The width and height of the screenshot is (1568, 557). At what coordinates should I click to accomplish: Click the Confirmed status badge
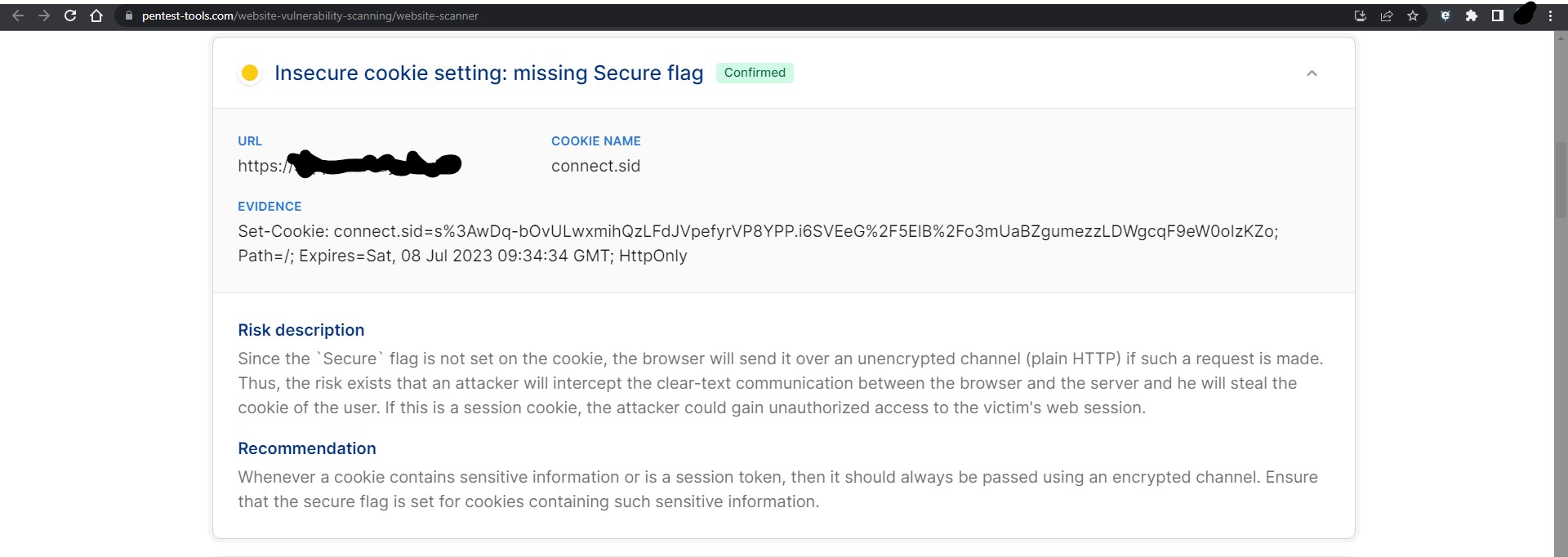pyautogui.click(x=755, y=73)
